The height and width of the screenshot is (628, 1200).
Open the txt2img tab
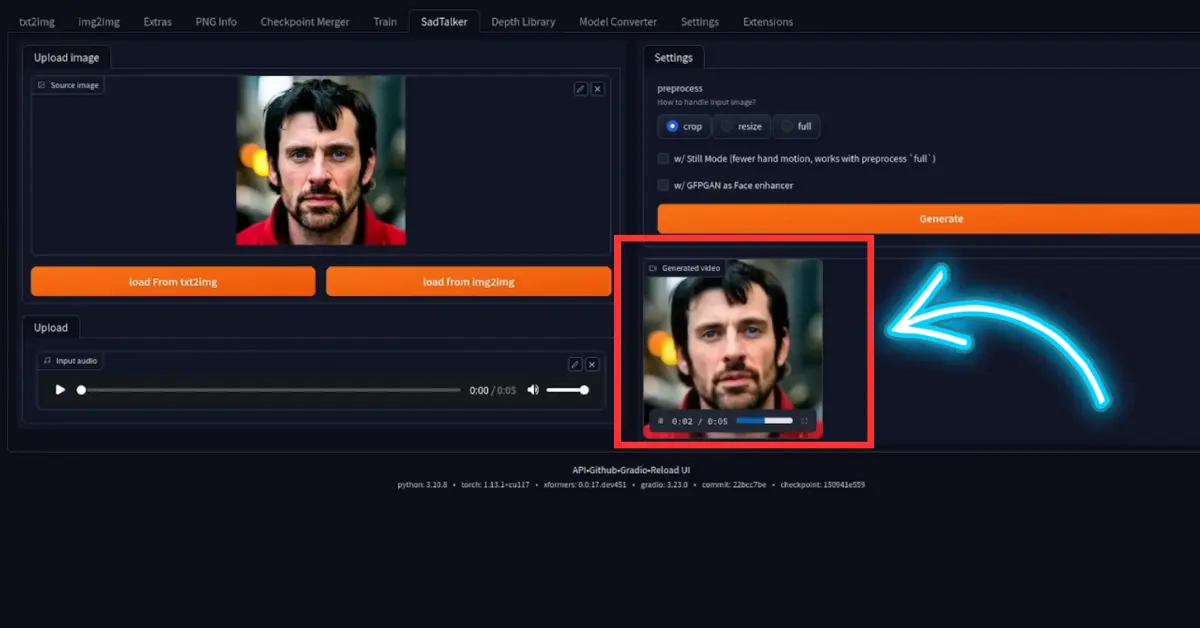point(36,21)
